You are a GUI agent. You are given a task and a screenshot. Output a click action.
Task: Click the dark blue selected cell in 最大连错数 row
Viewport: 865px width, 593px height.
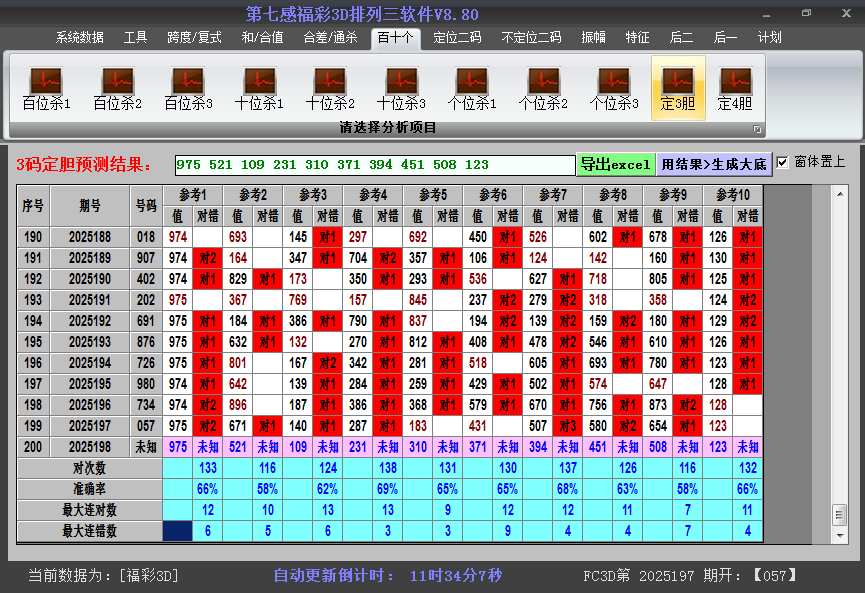click(x=178, y=531)
